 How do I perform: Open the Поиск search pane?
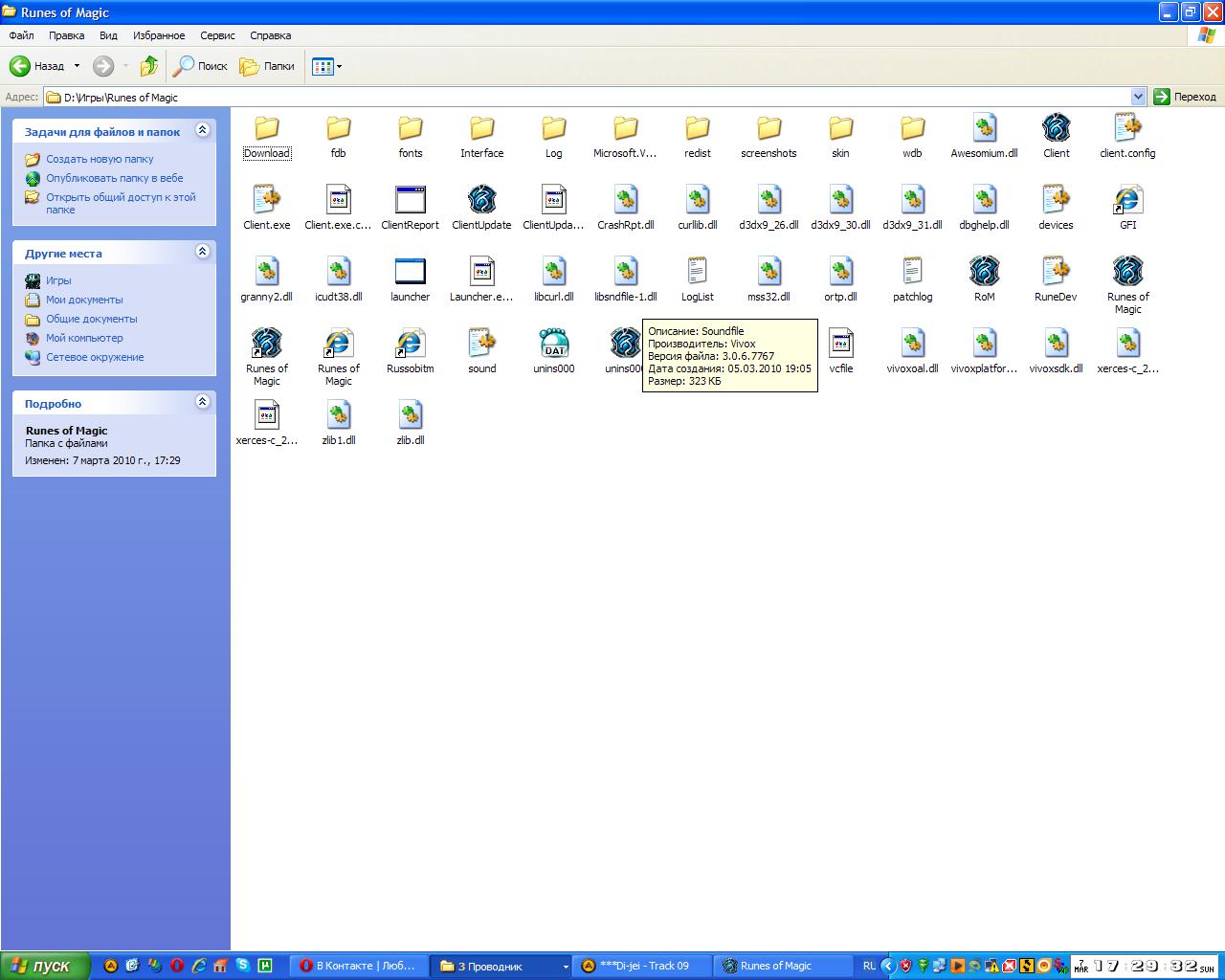tap(200, 66)
